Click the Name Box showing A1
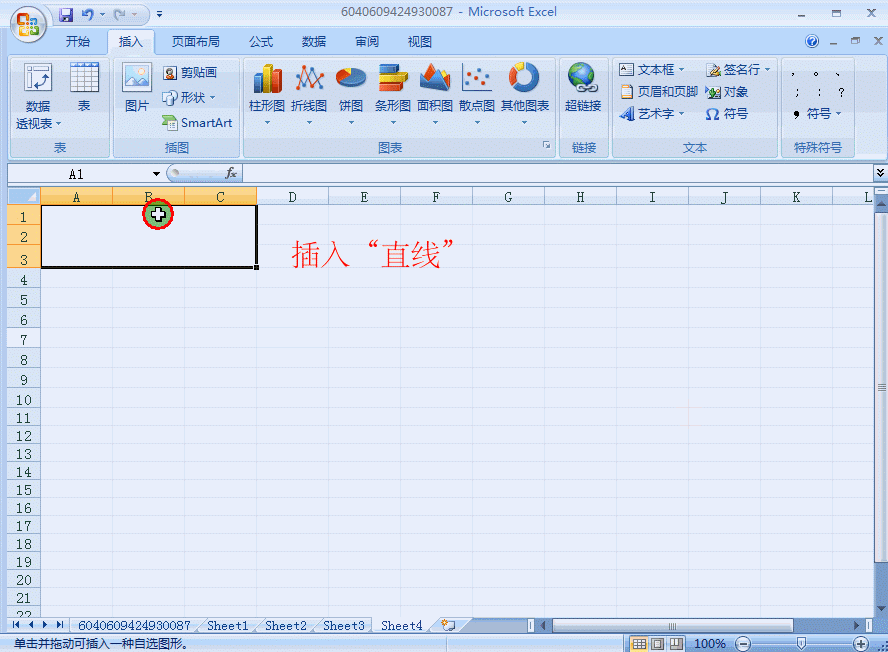The image size is (888, 652). [75, 172]
